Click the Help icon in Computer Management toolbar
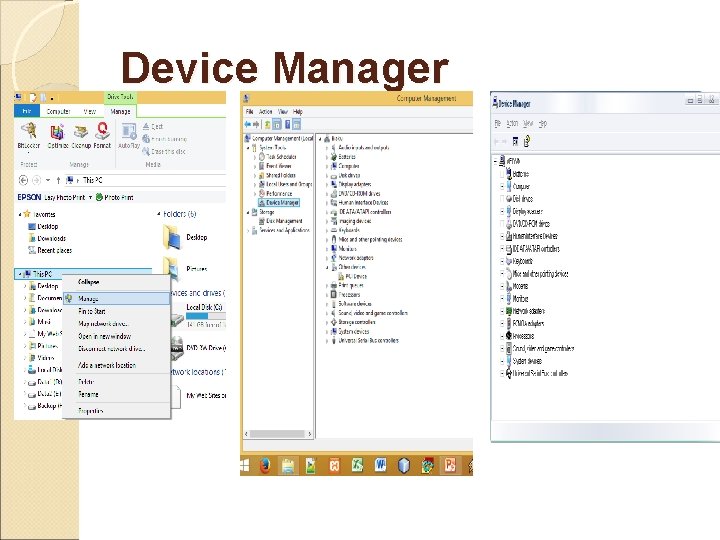 [x=287, y=124]
